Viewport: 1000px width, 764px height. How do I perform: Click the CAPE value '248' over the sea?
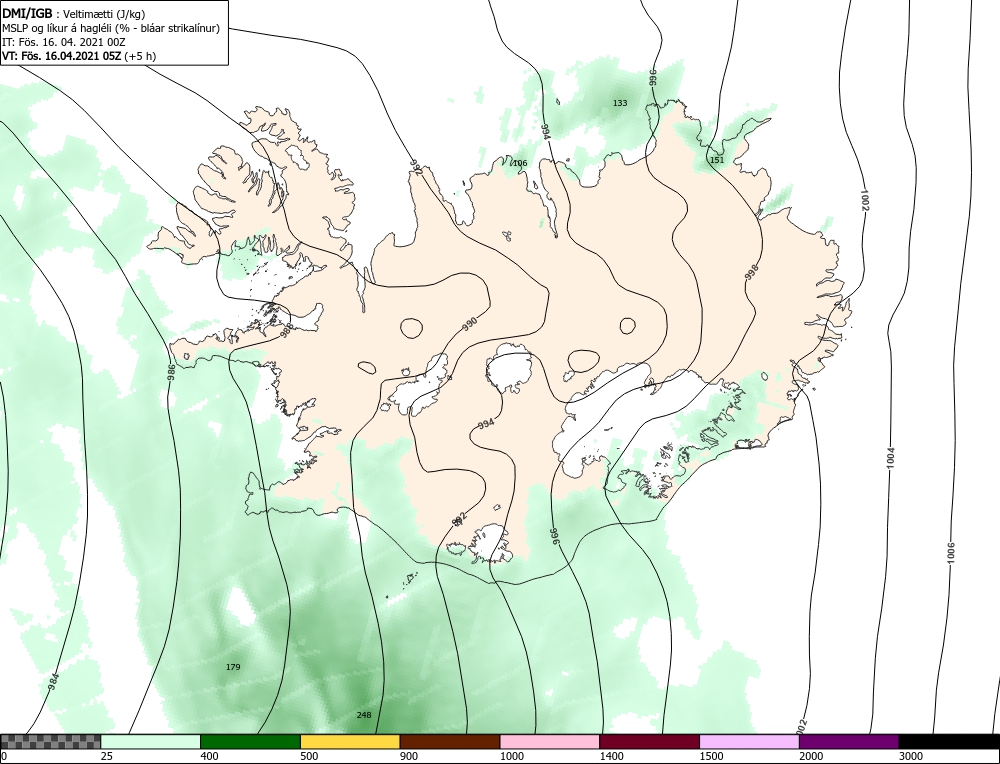(x=364, y=715)
